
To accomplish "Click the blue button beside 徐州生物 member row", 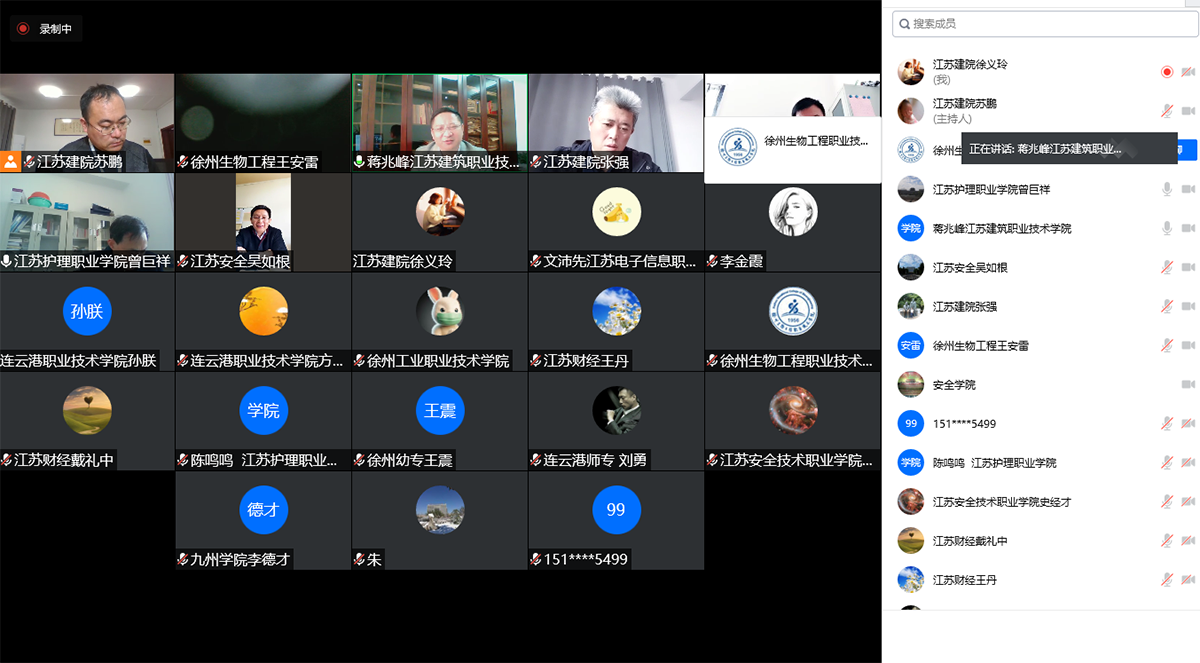I will pos(1189,150).
